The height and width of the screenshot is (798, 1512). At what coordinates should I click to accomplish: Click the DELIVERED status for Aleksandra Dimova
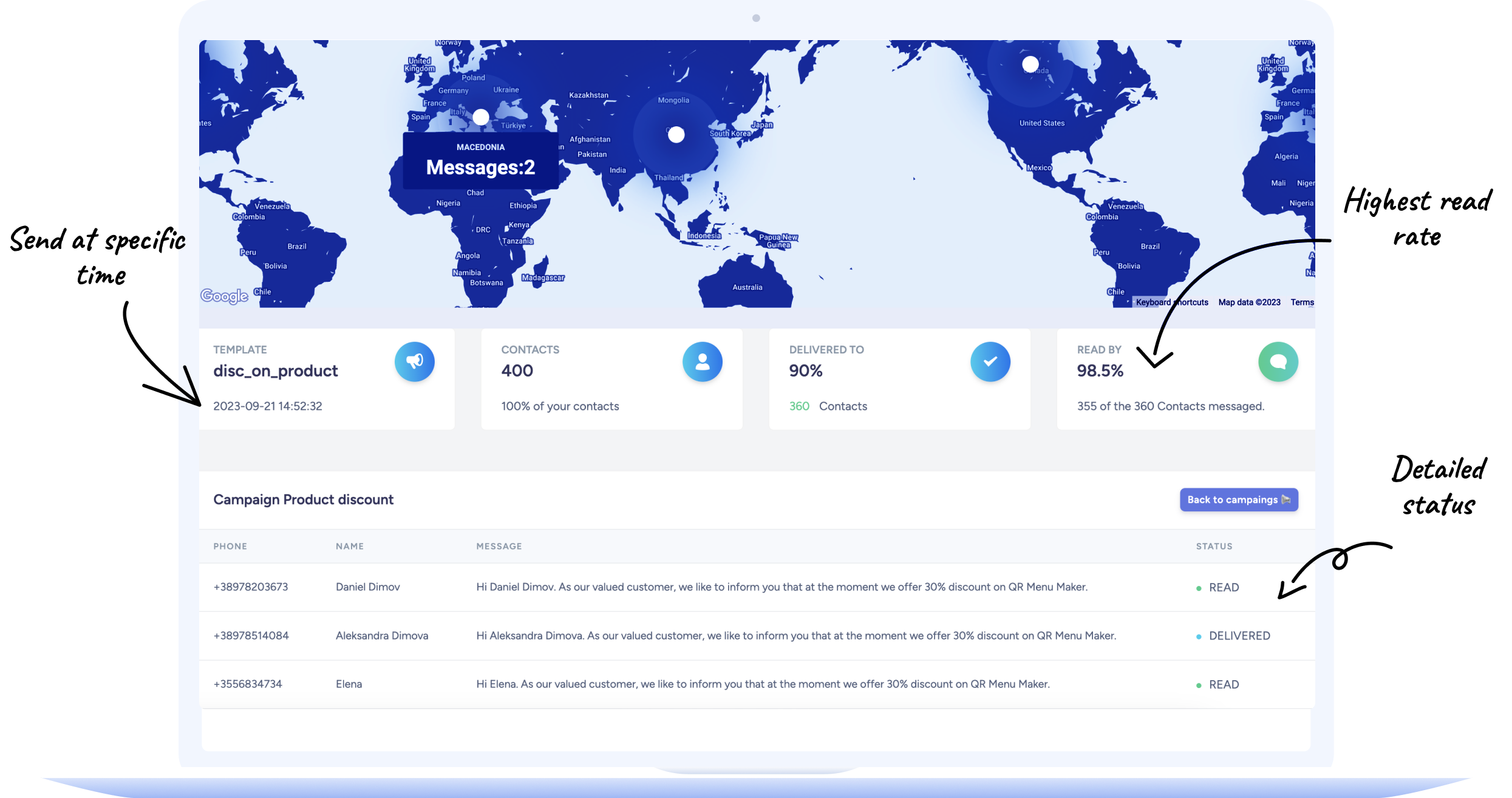coord(1239,636)
